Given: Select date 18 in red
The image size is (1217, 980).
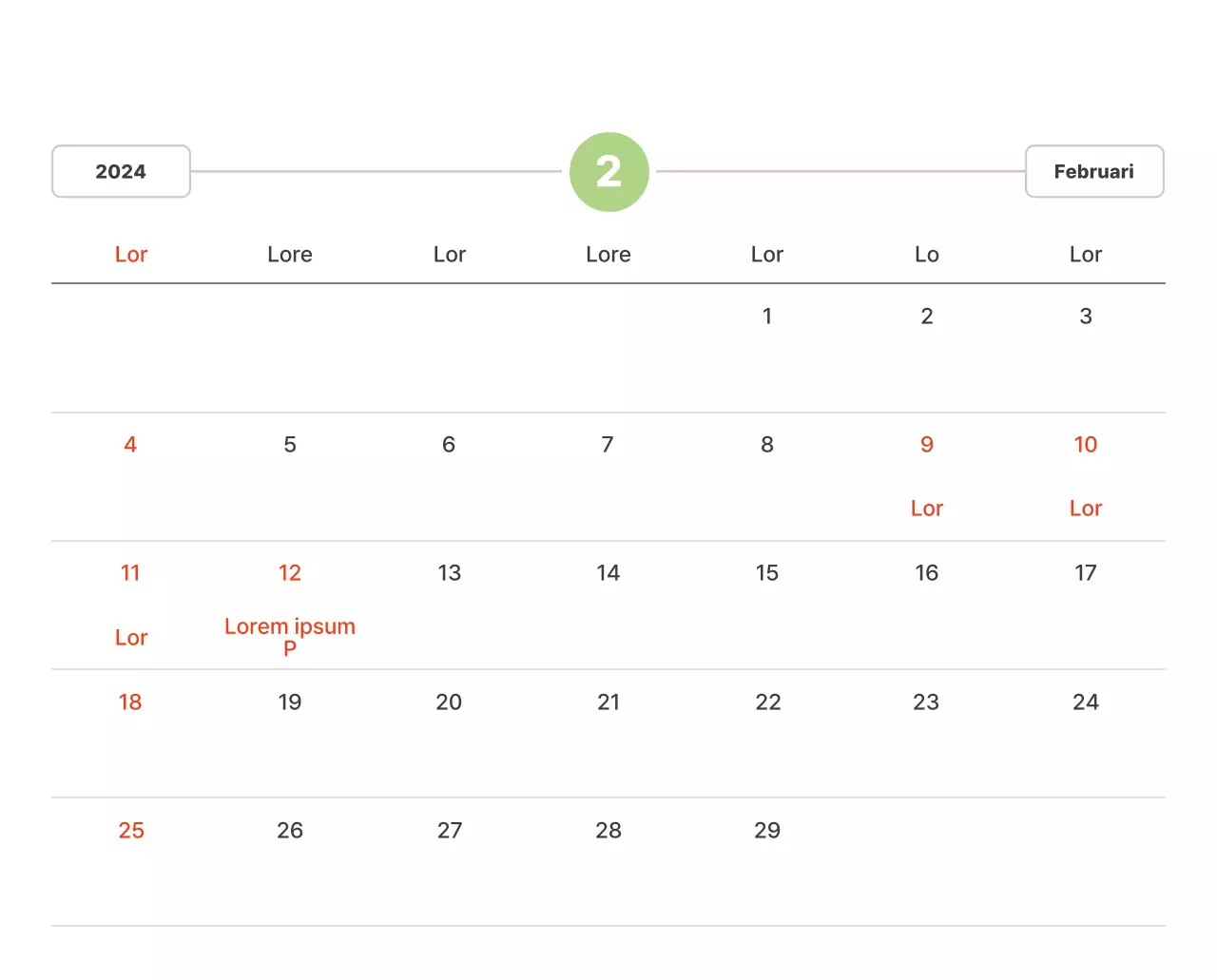Looking at the screenshot, I should [x=130, y=702].
